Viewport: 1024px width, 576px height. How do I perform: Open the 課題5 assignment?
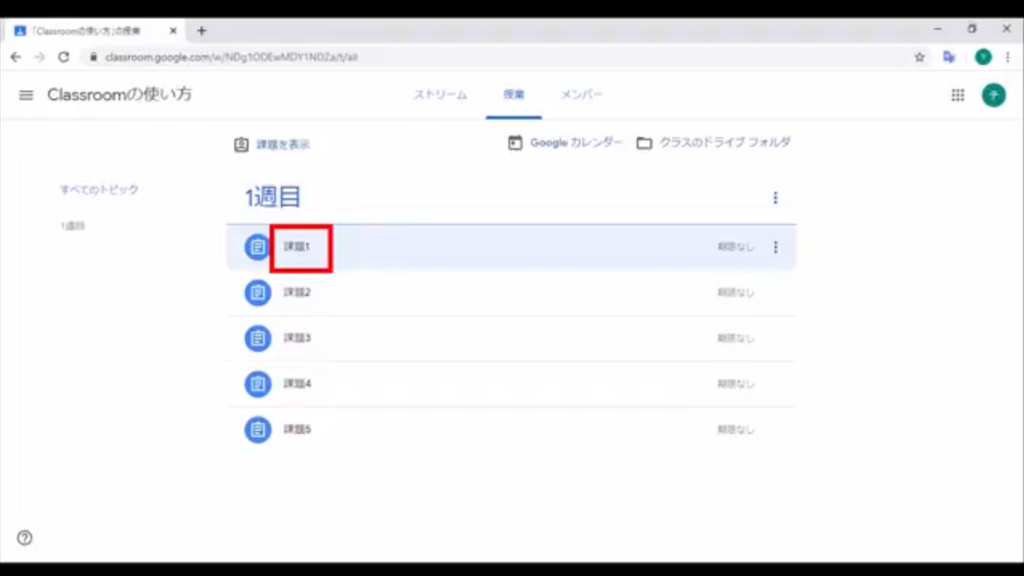click(x=297, y=430)
